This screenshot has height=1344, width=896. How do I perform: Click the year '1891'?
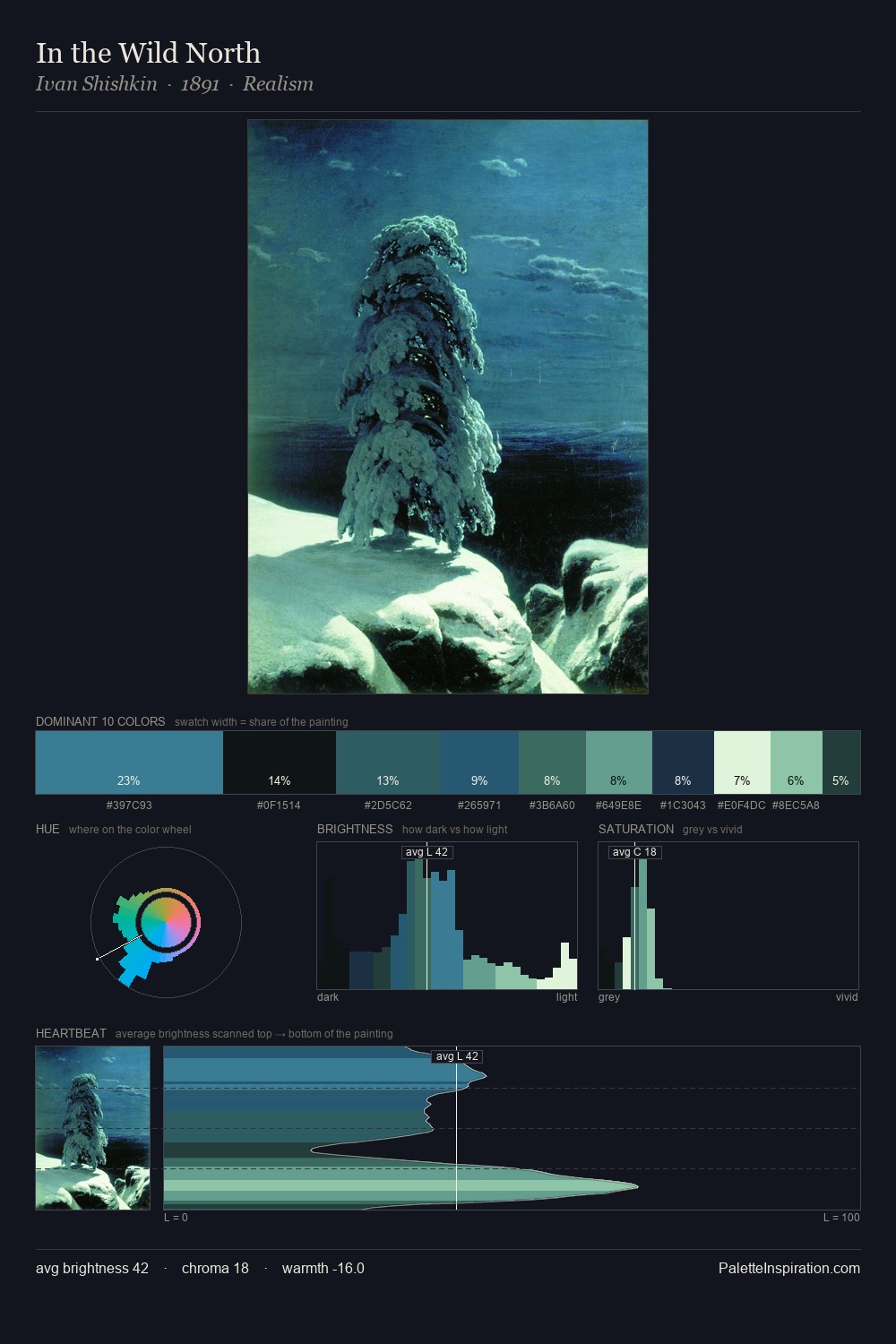pyautogui.click(x=200, y=84)
